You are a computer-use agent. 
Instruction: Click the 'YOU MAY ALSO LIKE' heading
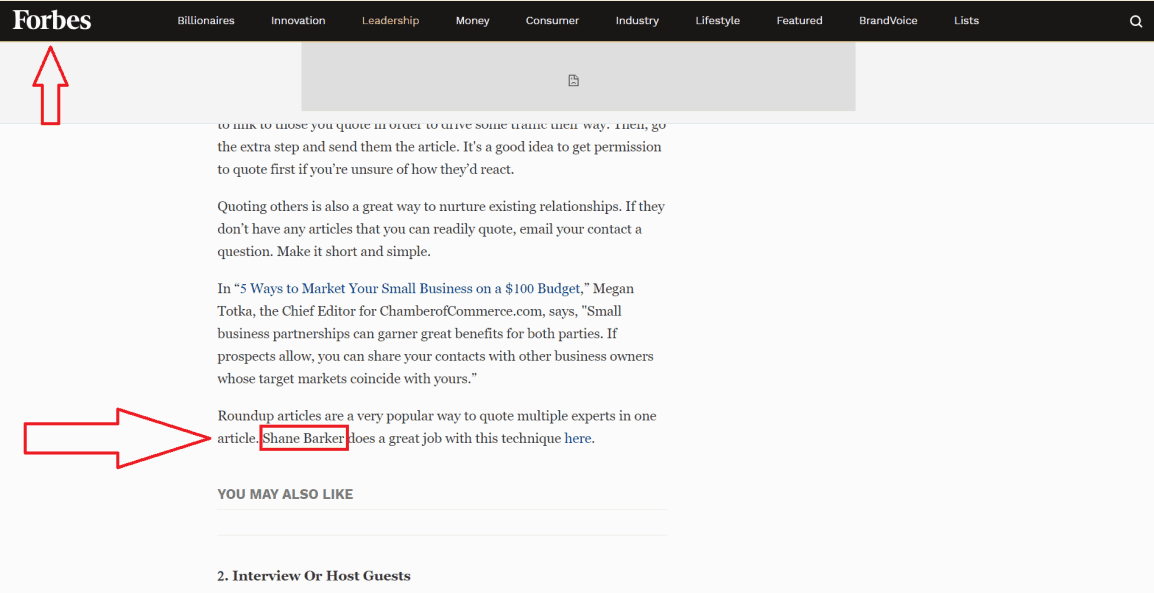point(286,494)
